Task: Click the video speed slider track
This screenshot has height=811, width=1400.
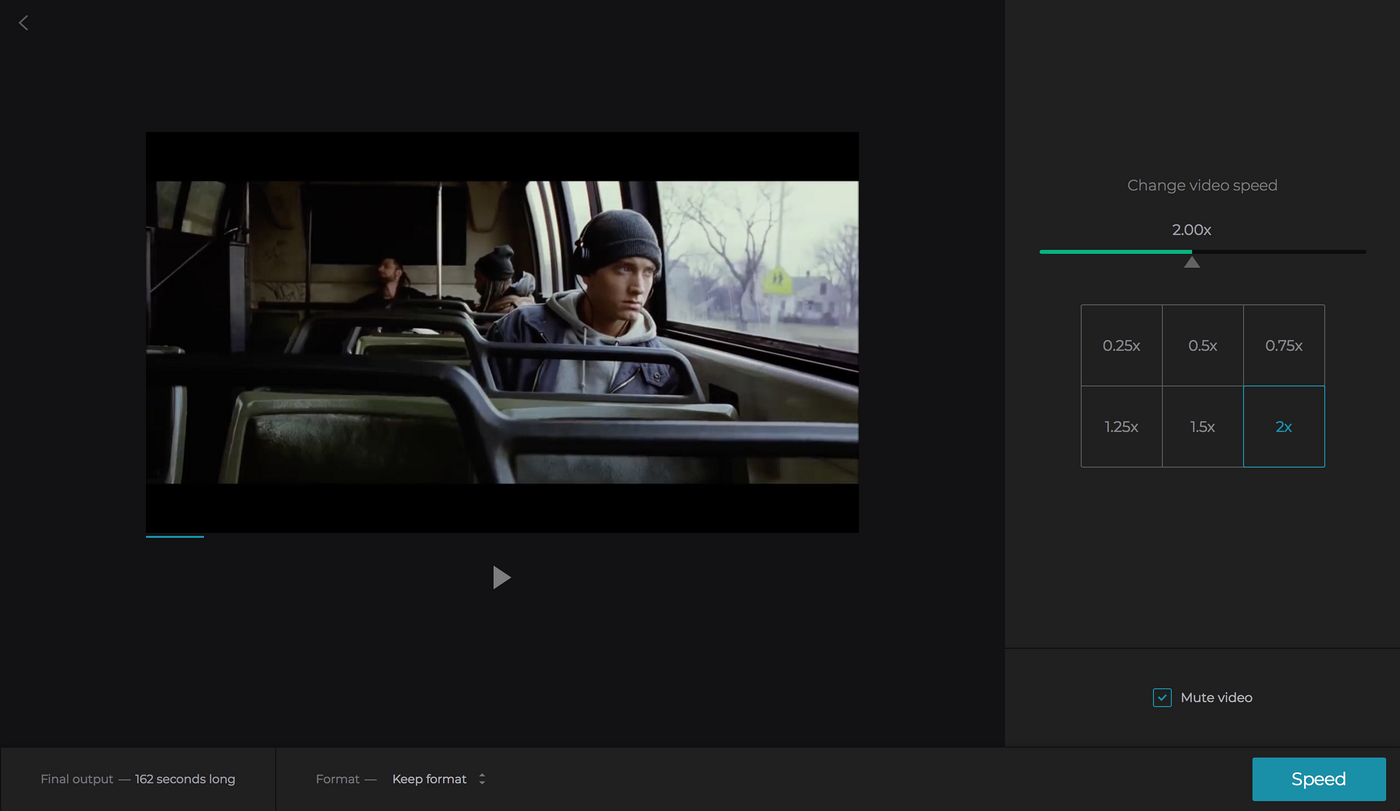Action: coord(1203,252)
